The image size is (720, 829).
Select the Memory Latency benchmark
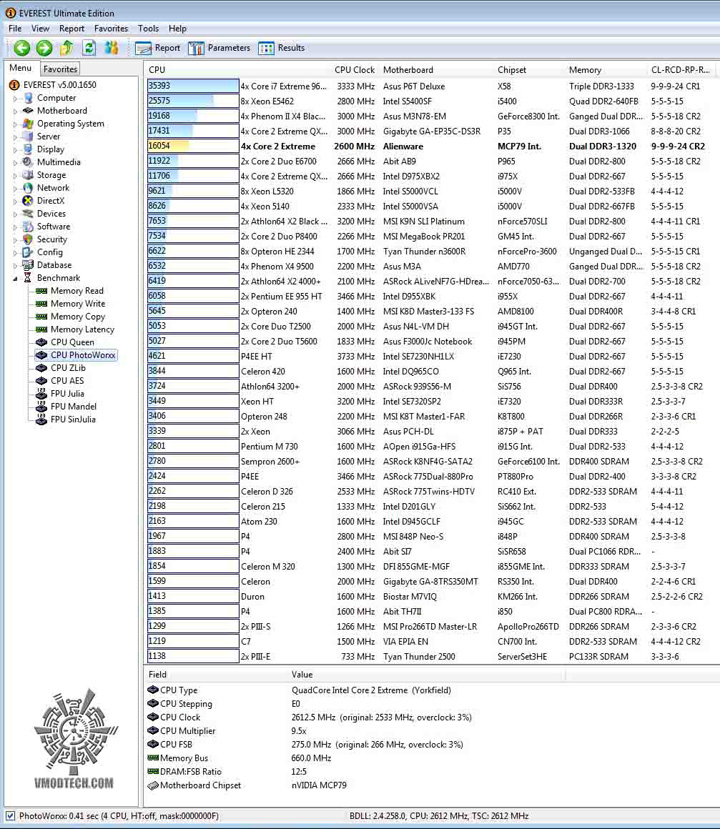pyautogui.click(x=75, y=329)
